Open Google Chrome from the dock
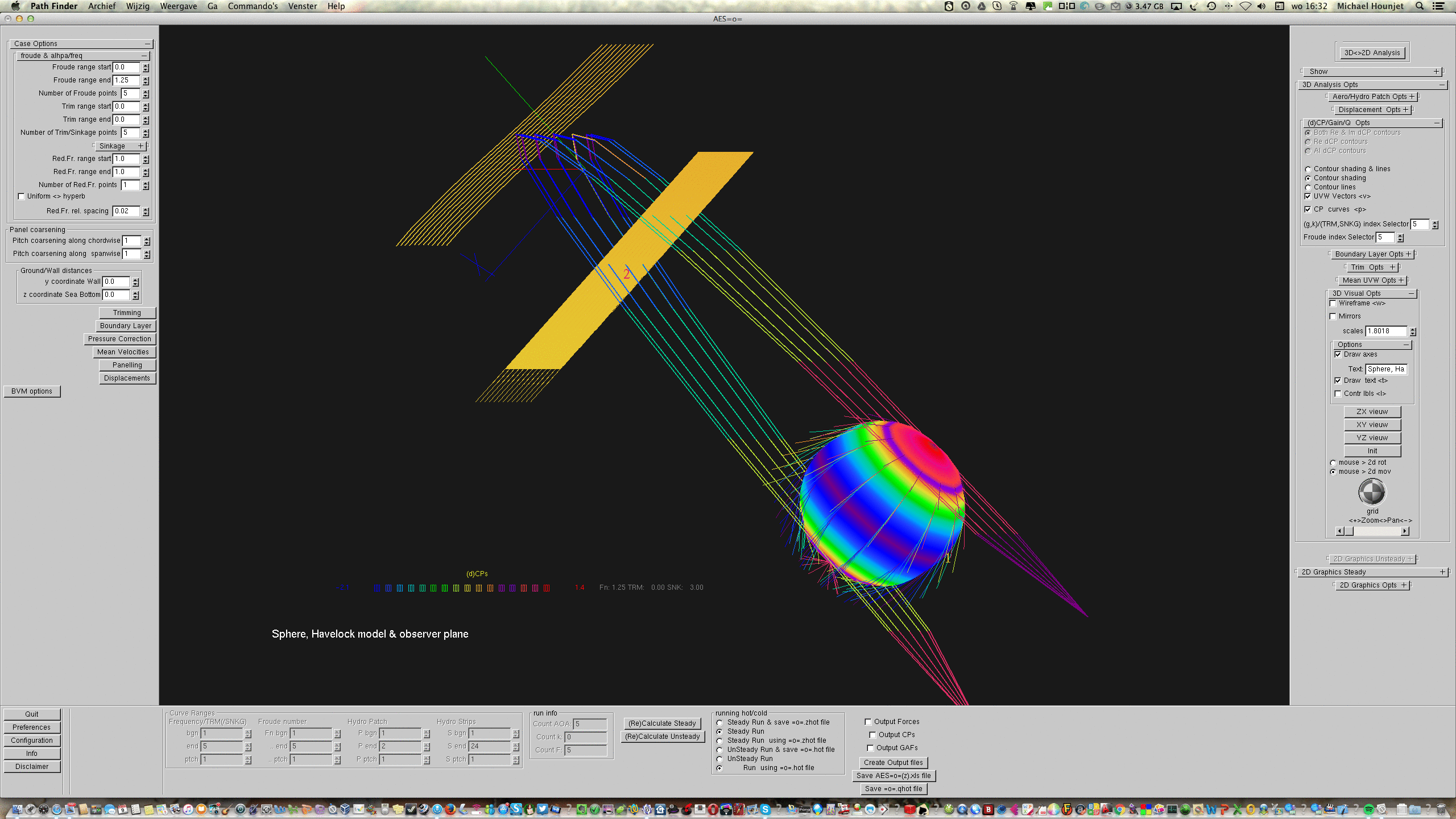The image size is (1456, 819). click(x=1119, y=809)
